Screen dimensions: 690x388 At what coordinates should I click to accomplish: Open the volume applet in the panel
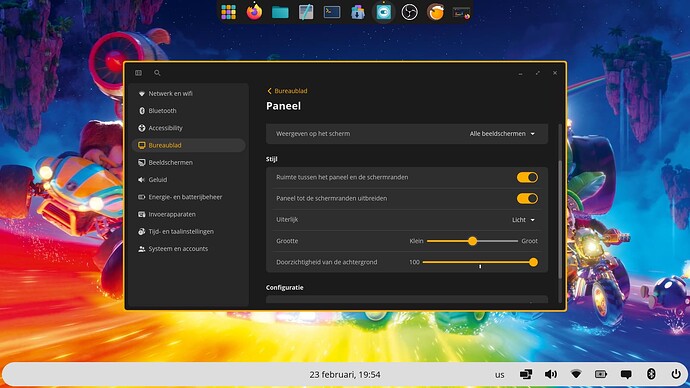point(551,374)
